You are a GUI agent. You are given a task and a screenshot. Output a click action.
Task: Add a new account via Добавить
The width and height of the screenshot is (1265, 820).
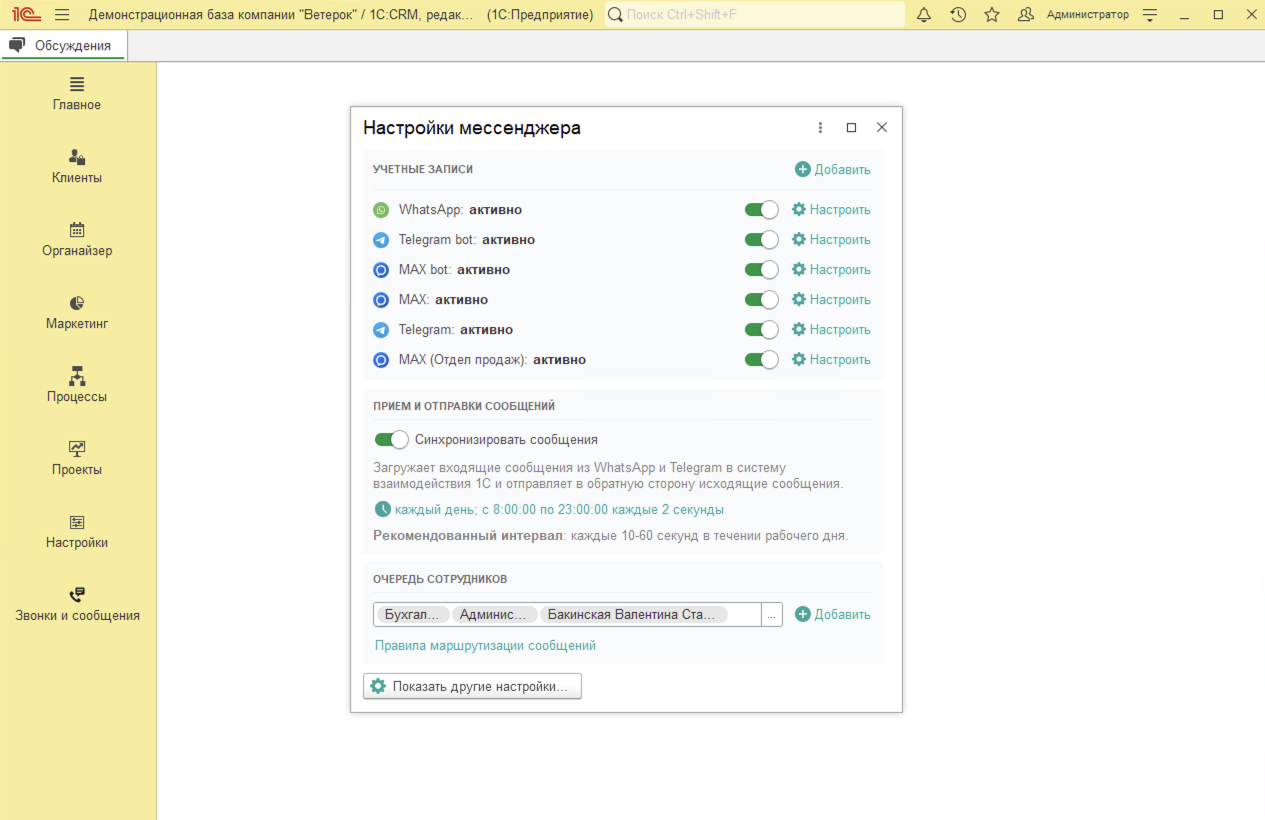click(833, 170)
